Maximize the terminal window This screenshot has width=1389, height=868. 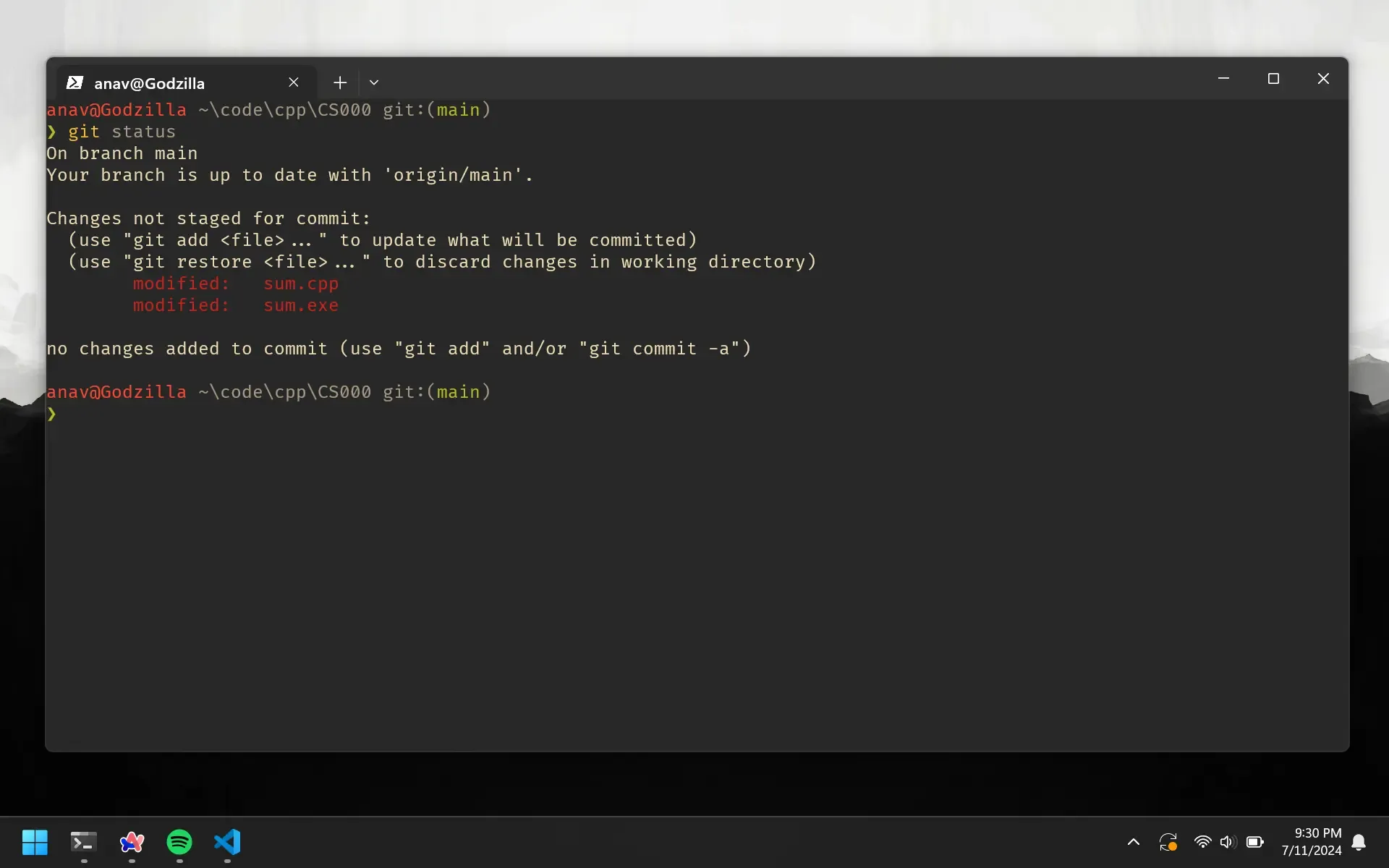click(1273, 78)
